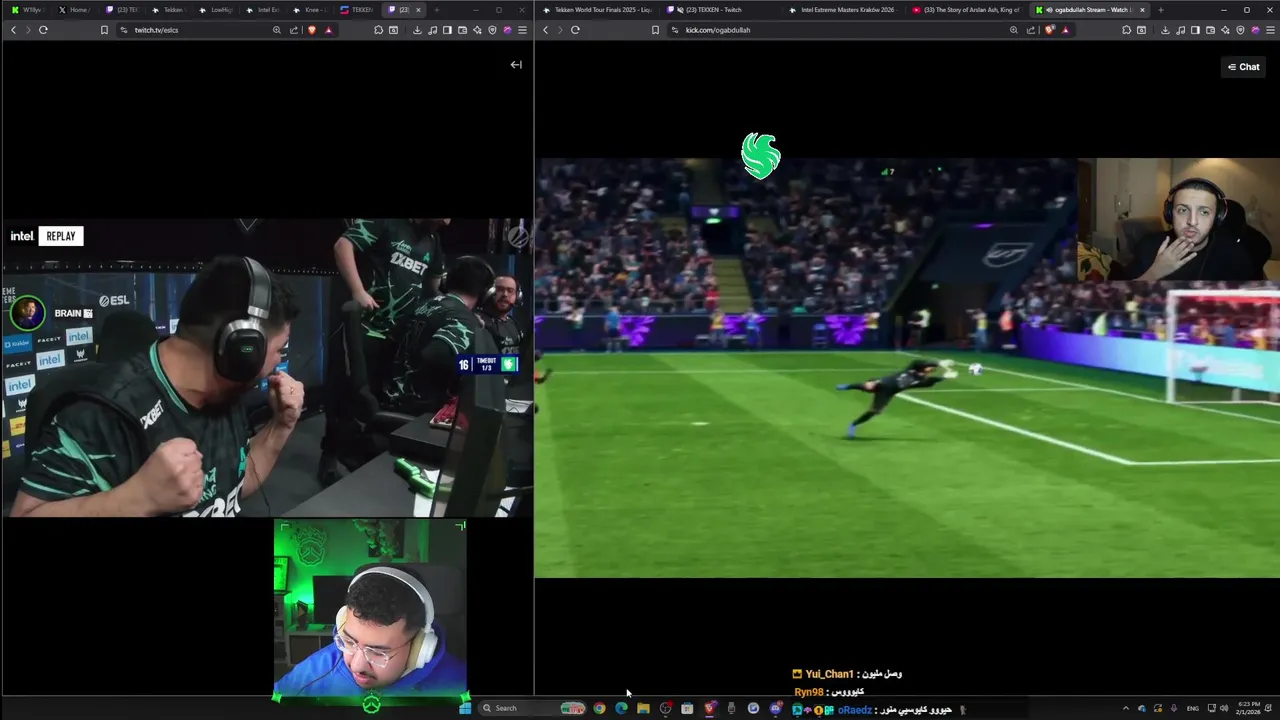Viewport: 1280px width, 720px height.
Task: Open Brave Shields in Kick window
Action: tap(1049, 30)
